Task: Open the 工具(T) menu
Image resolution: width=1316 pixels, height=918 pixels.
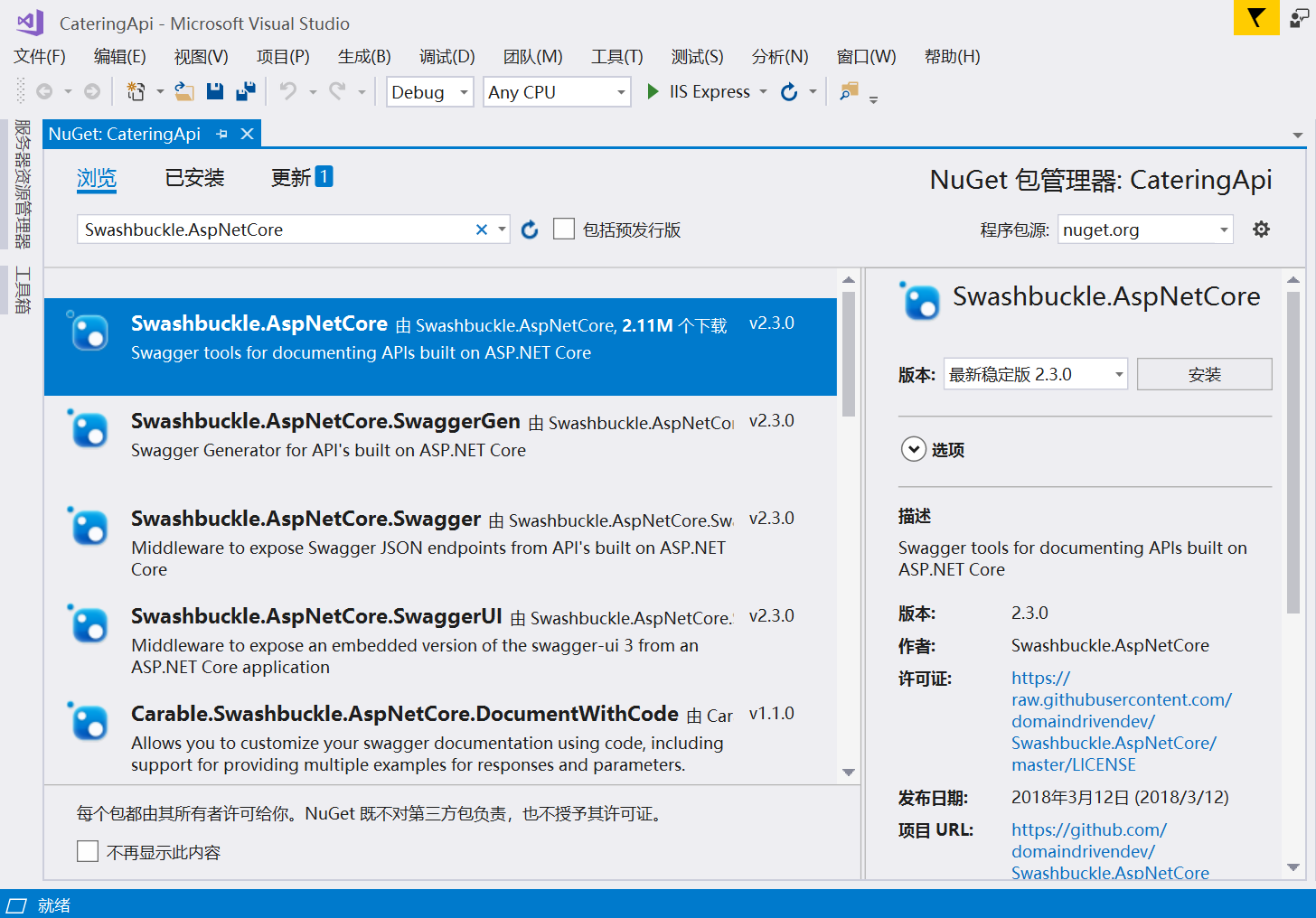Action: pos(617,56)
